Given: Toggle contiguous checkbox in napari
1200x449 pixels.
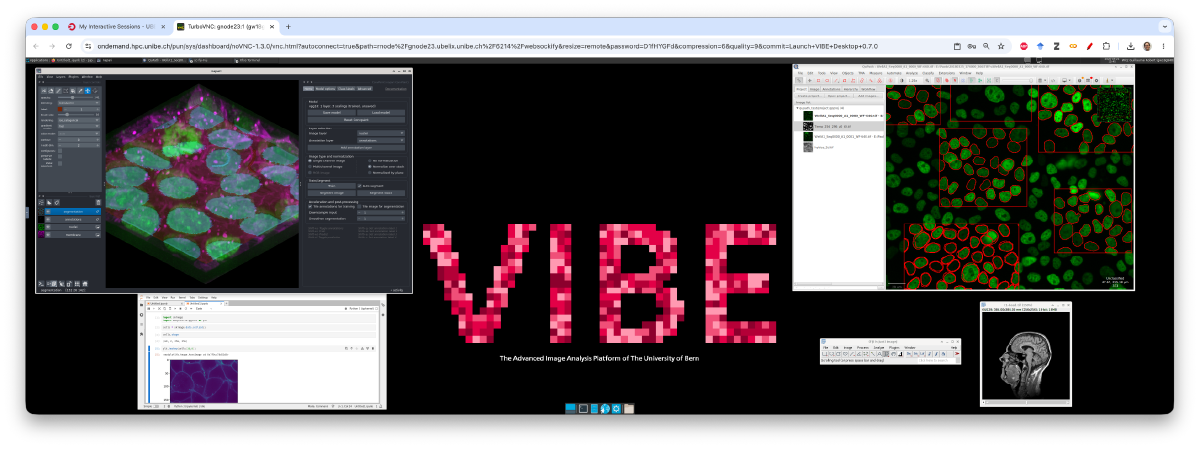Looking at the screenshot, I should pos(60,150).
